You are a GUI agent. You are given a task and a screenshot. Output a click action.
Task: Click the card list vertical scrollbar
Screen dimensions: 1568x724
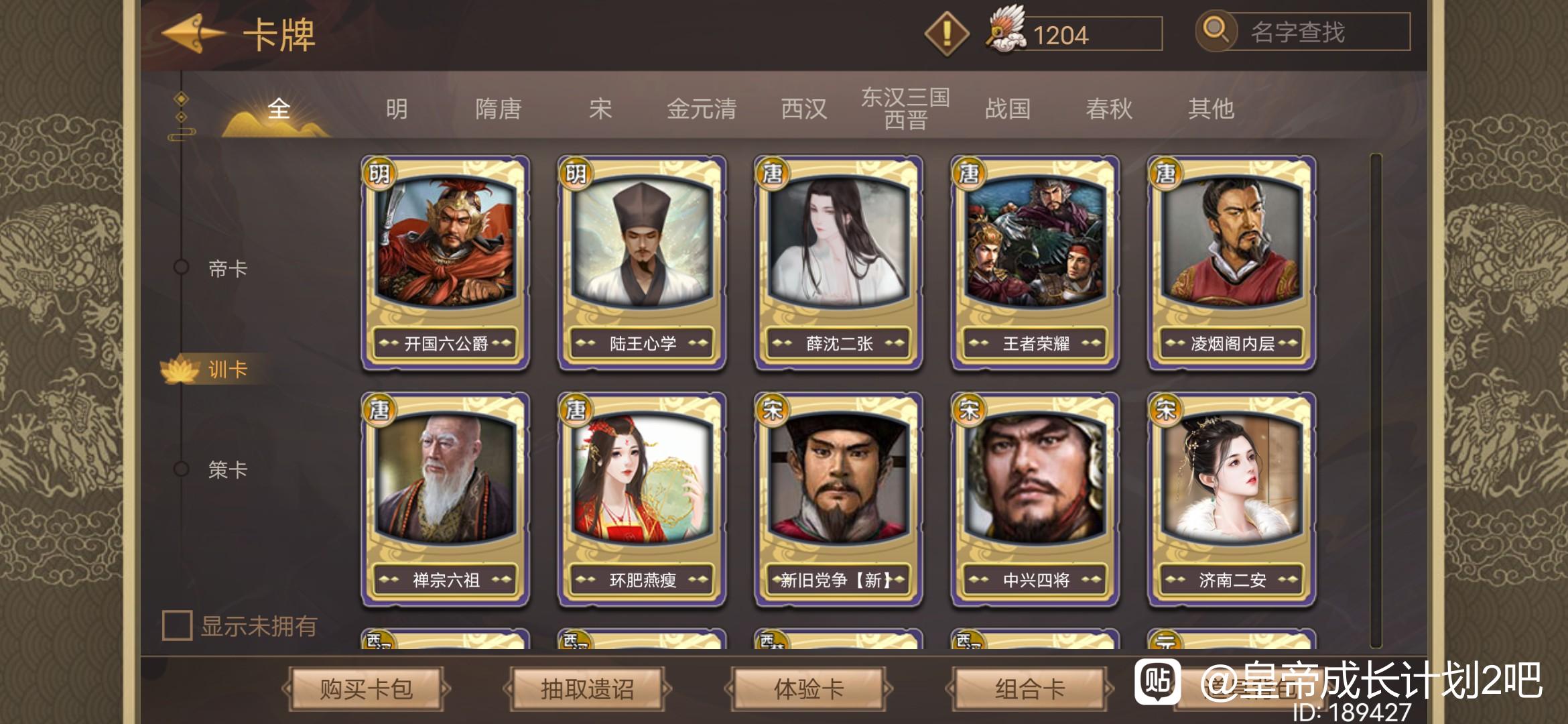click(1376, 400)
